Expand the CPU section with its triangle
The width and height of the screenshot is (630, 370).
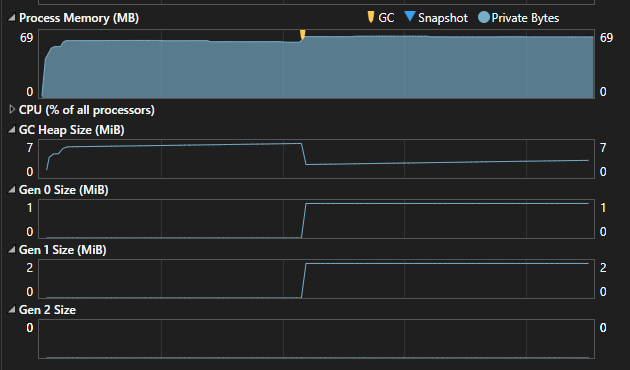[x=12, y=109]
